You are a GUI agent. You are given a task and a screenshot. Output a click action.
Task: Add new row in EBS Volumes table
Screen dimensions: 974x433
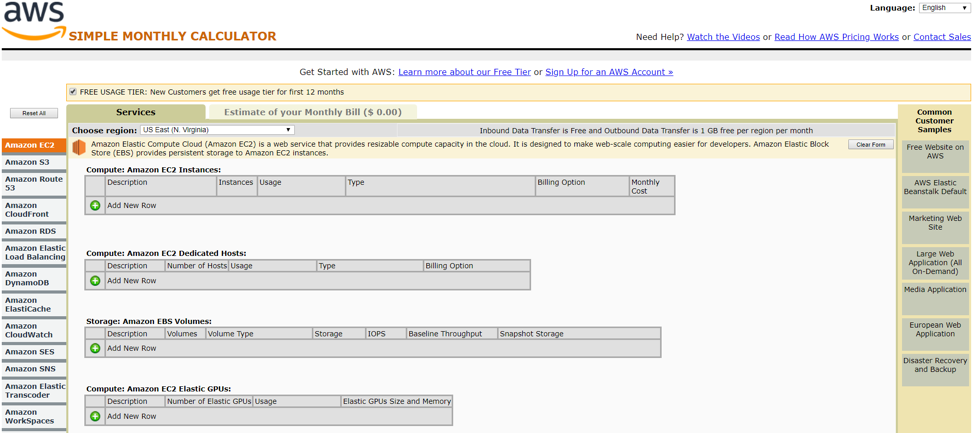click(x=95, y=349)
